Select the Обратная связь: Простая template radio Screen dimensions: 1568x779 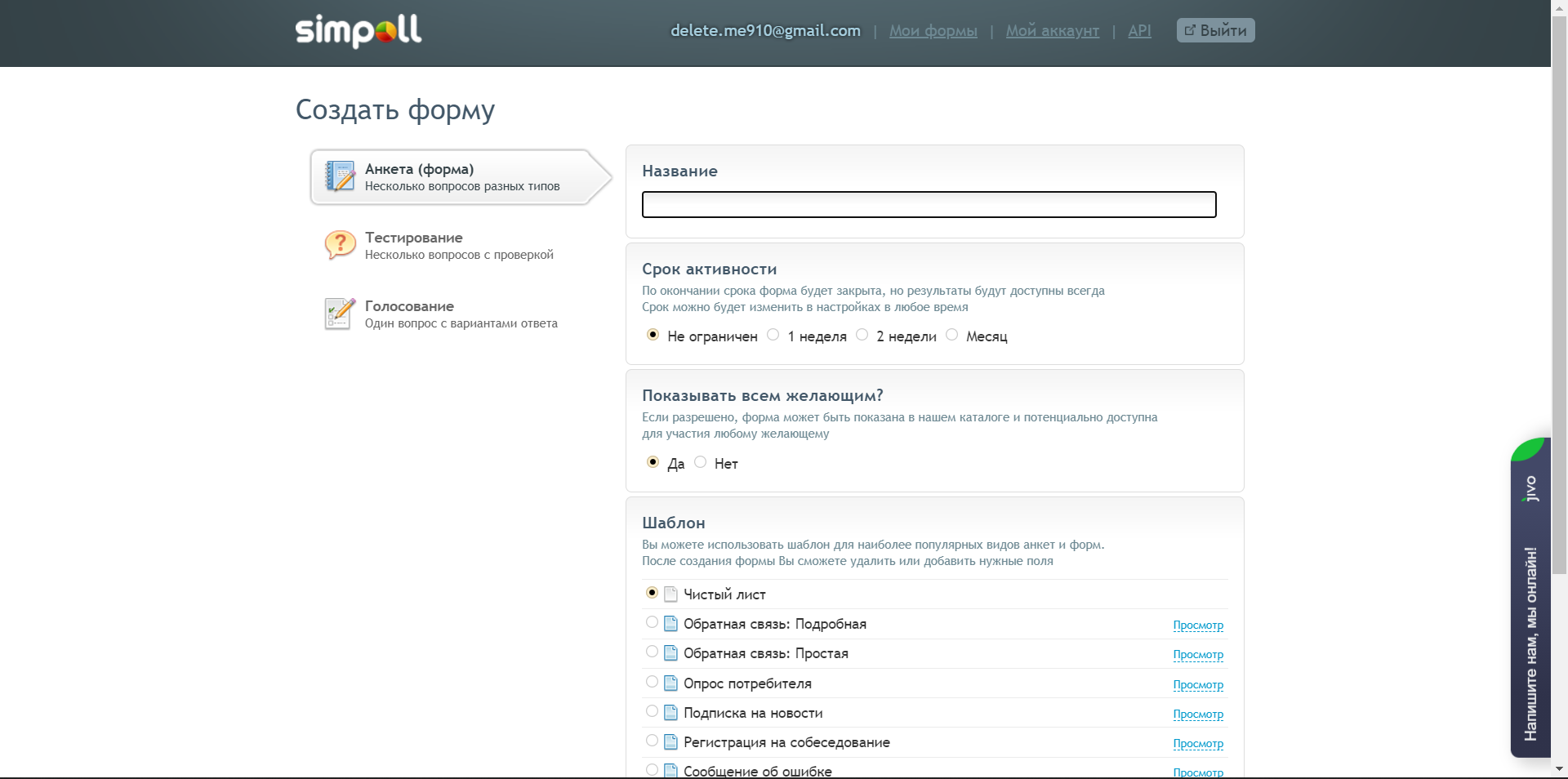(x=652, y=652)
